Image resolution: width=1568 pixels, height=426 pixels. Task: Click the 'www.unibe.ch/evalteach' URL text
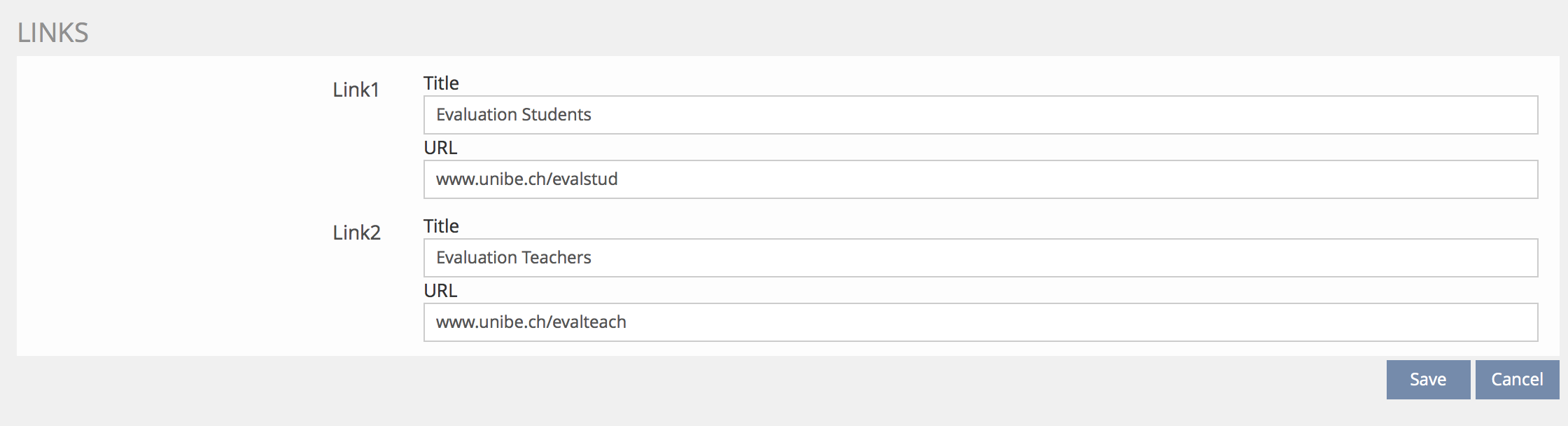(x=531, y=322)
